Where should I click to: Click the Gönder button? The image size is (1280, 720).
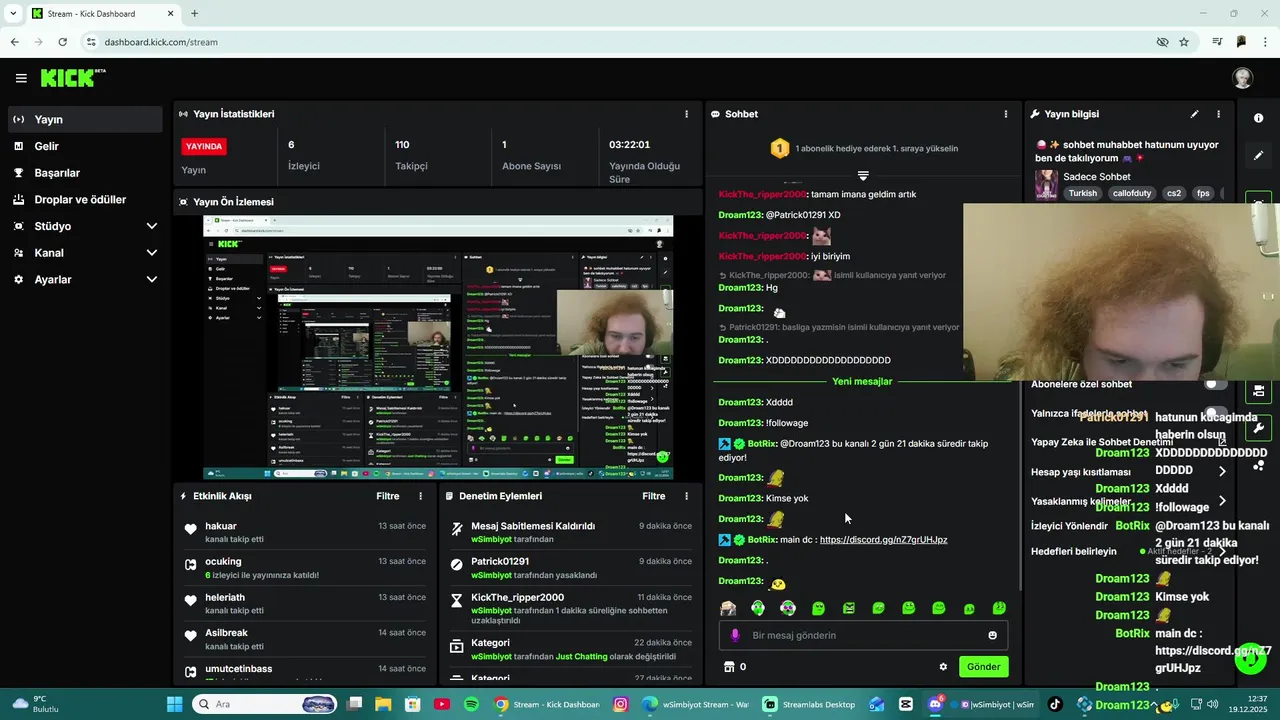(983, 667)
